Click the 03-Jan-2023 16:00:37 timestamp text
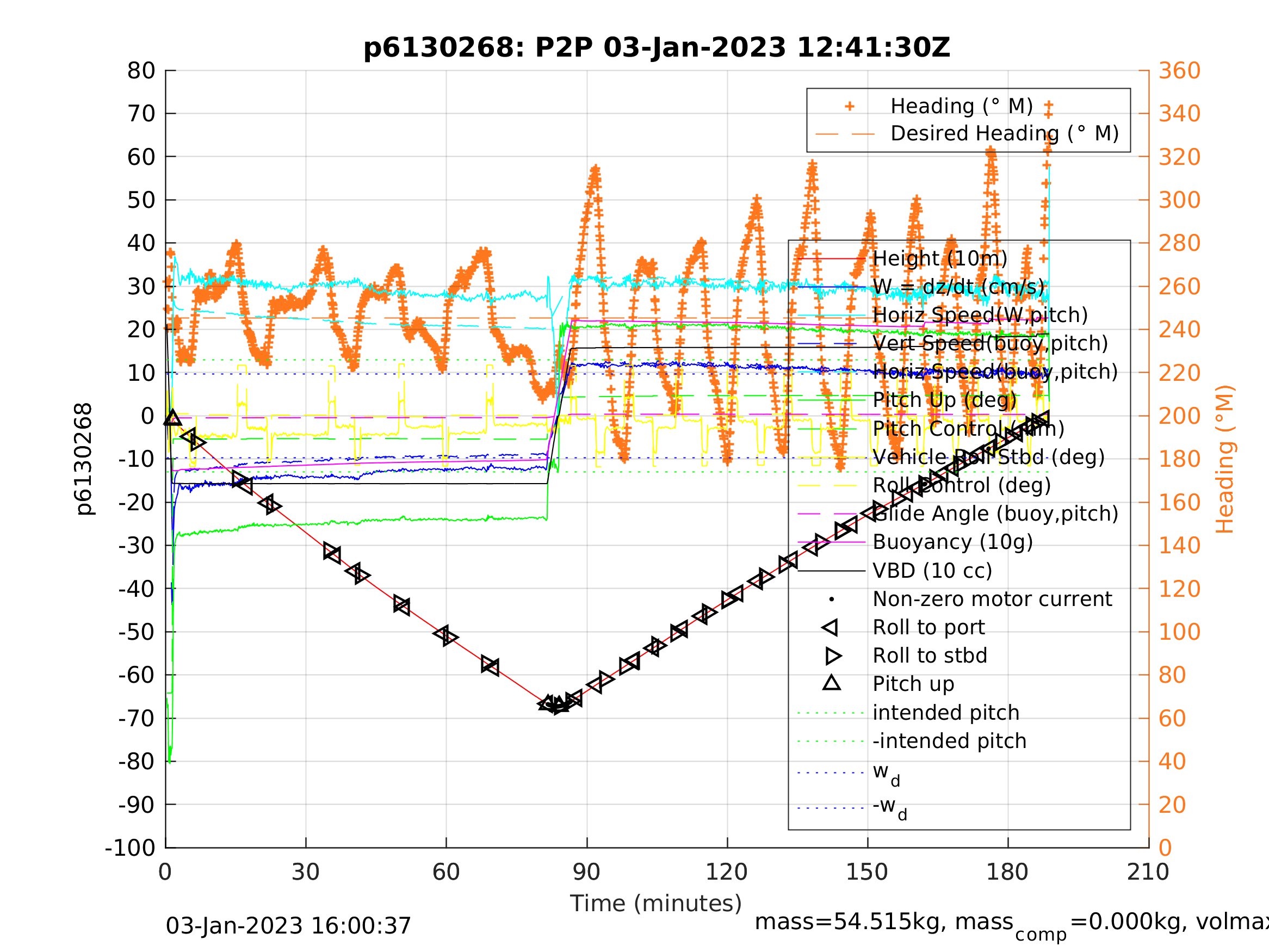Image resolution: width=1269 pixels, height=952 pixels. [x=289, y=925]
